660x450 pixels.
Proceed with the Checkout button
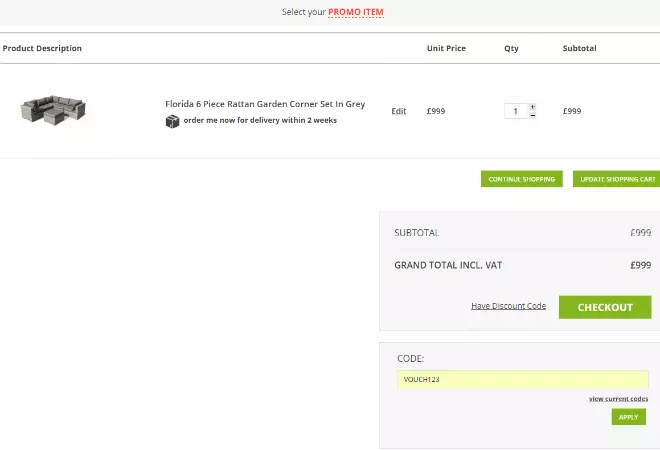(605, 307)
